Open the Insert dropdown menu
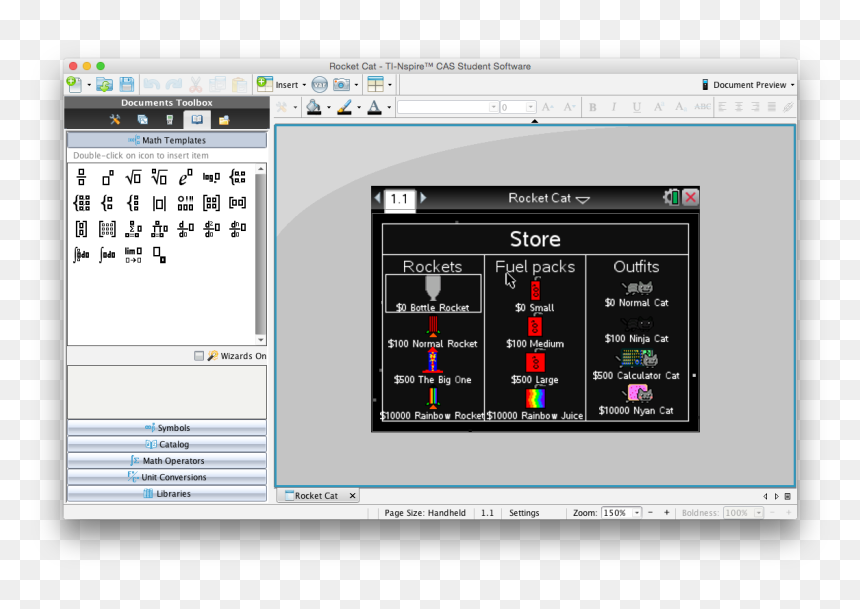The image size is (860, 609). click(x=281, y=84)
